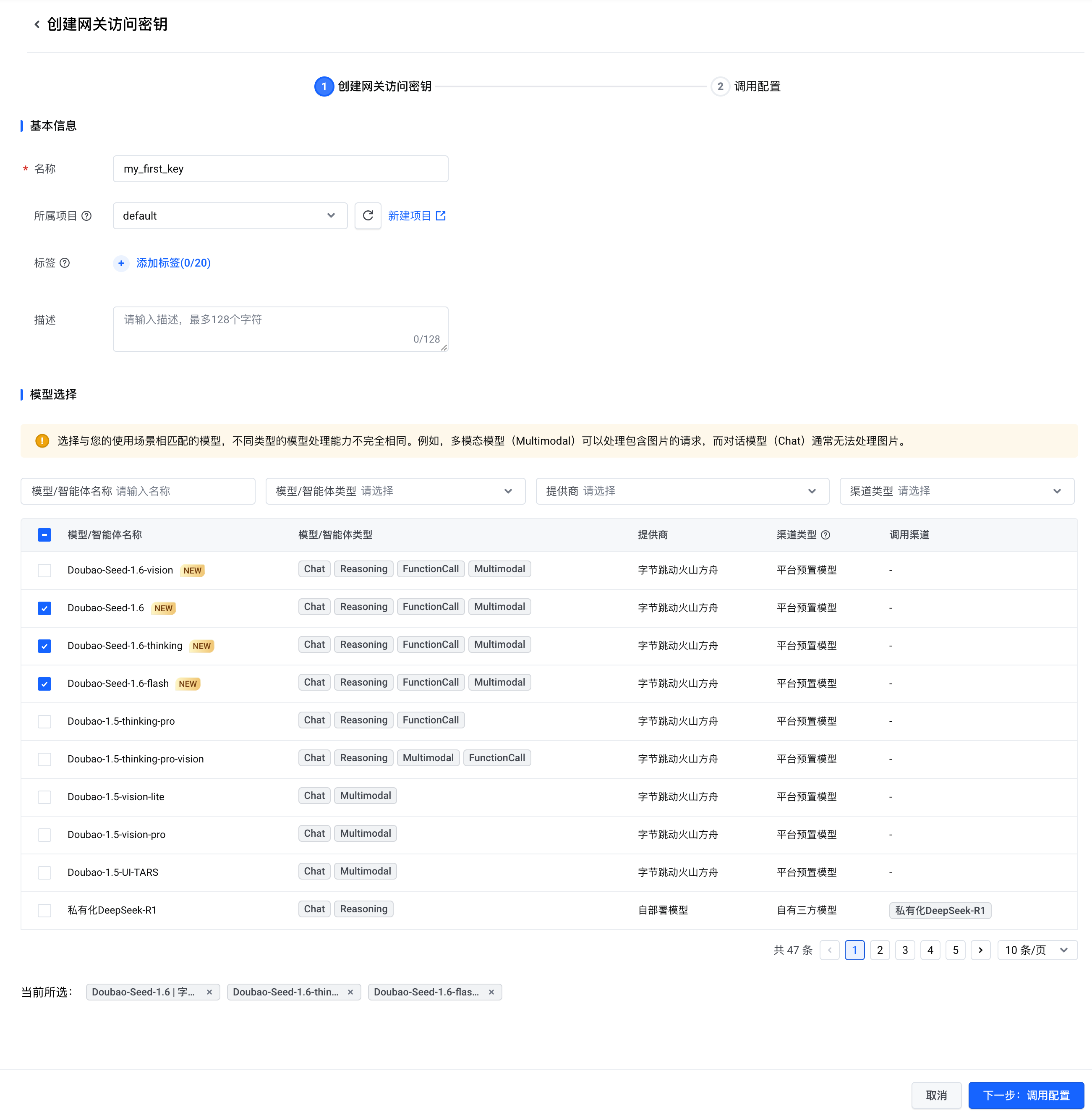Go to page 3 in pagination

[905, 950]
